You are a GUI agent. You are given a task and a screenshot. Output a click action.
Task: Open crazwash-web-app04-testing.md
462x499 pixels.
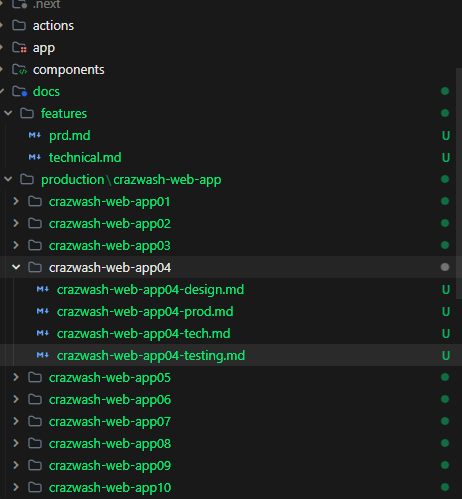pyautogui.click(x=151, y=356)
